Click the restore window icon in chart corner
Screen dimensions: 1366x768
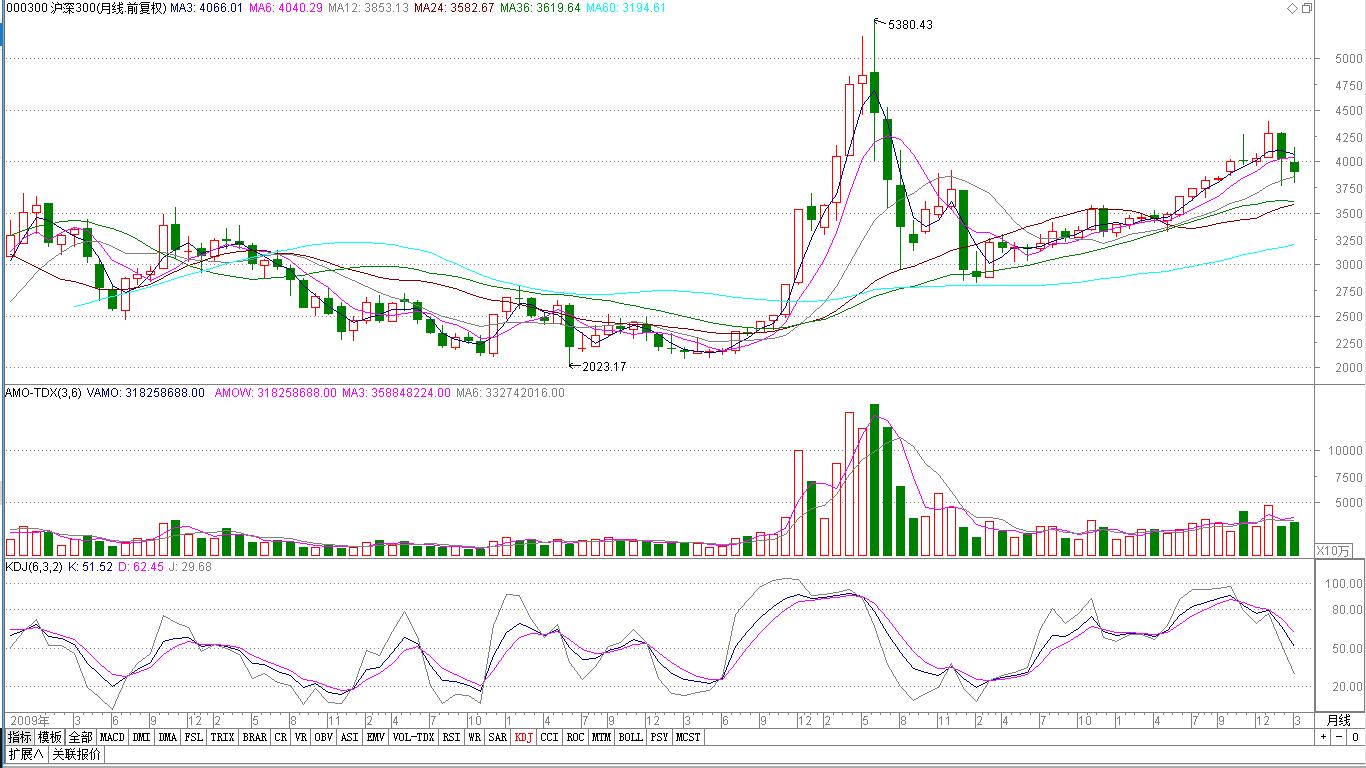click(x=1306, y=8)
